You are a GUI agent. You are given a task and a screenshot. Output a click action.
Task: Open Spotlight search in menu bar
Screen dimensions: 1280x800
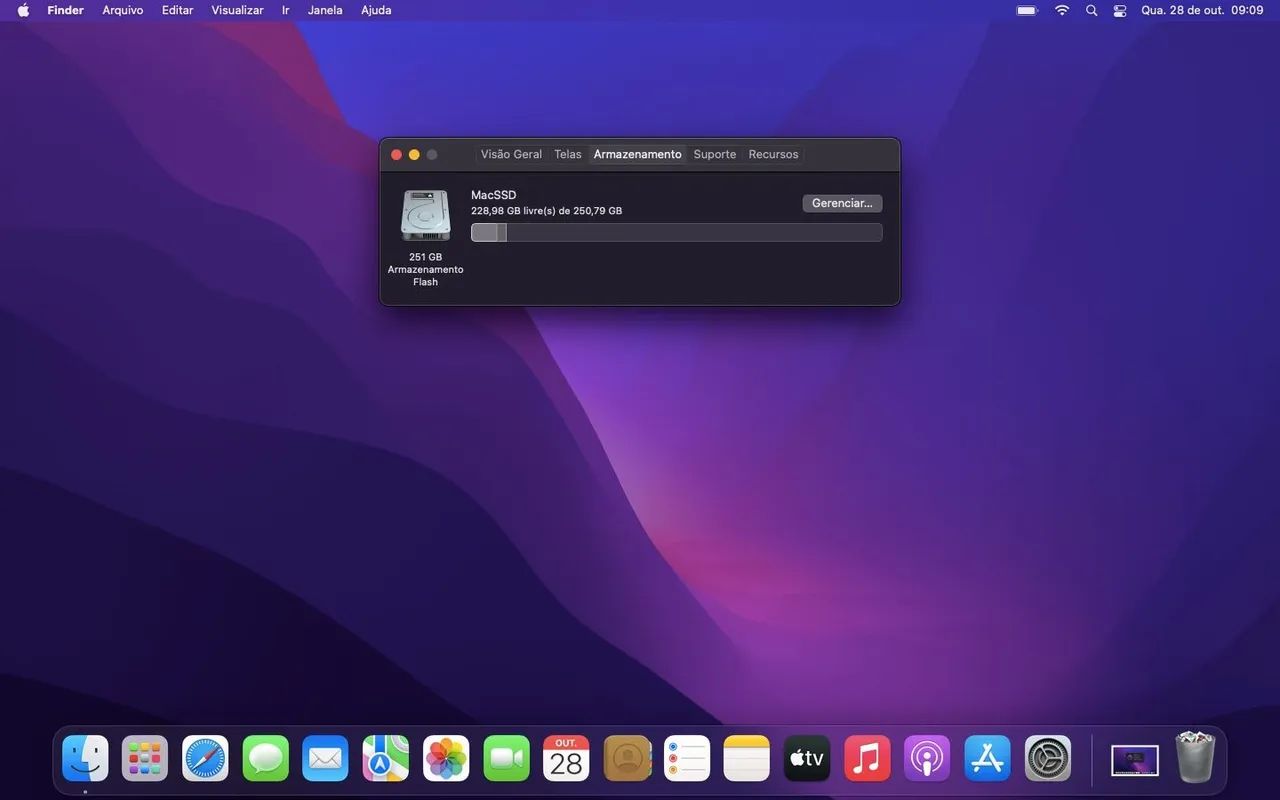[x=1091, y=10]
